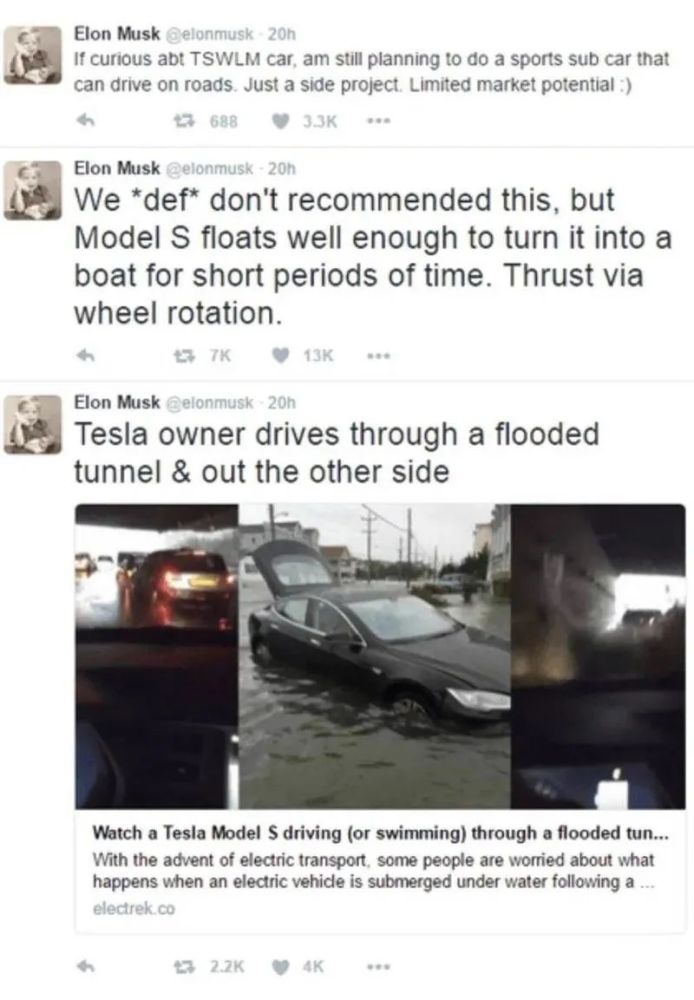Reply to the flooded tunnel tweet

pos(86,967)
